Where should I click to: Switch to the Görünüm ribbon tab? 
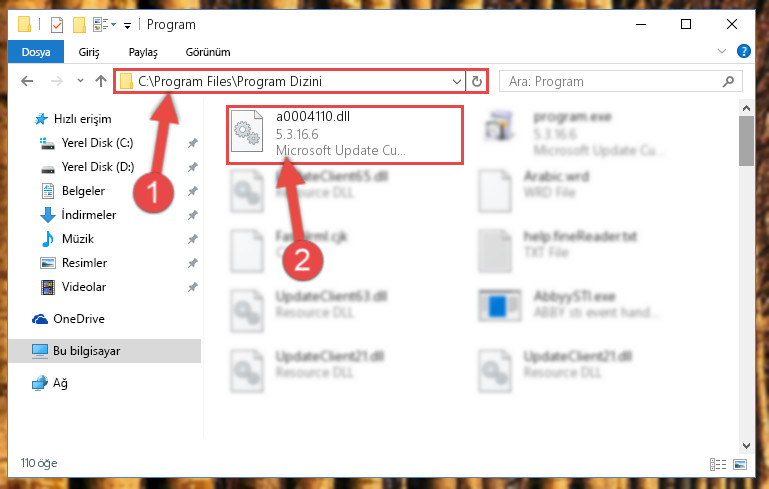tap(208, 52)
